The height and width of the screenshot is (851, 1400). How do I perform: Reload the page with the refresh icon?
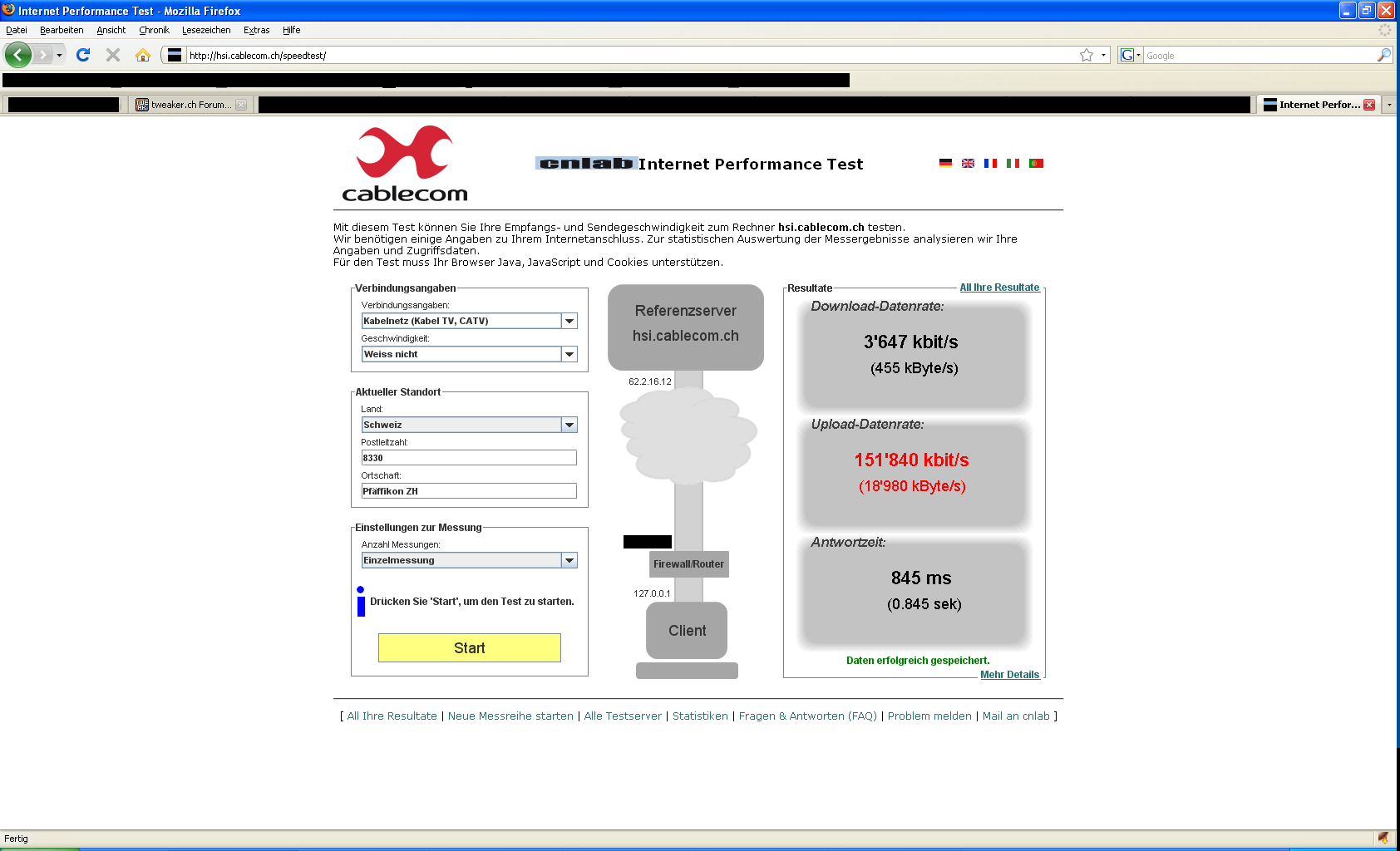(x=83, y=56)
